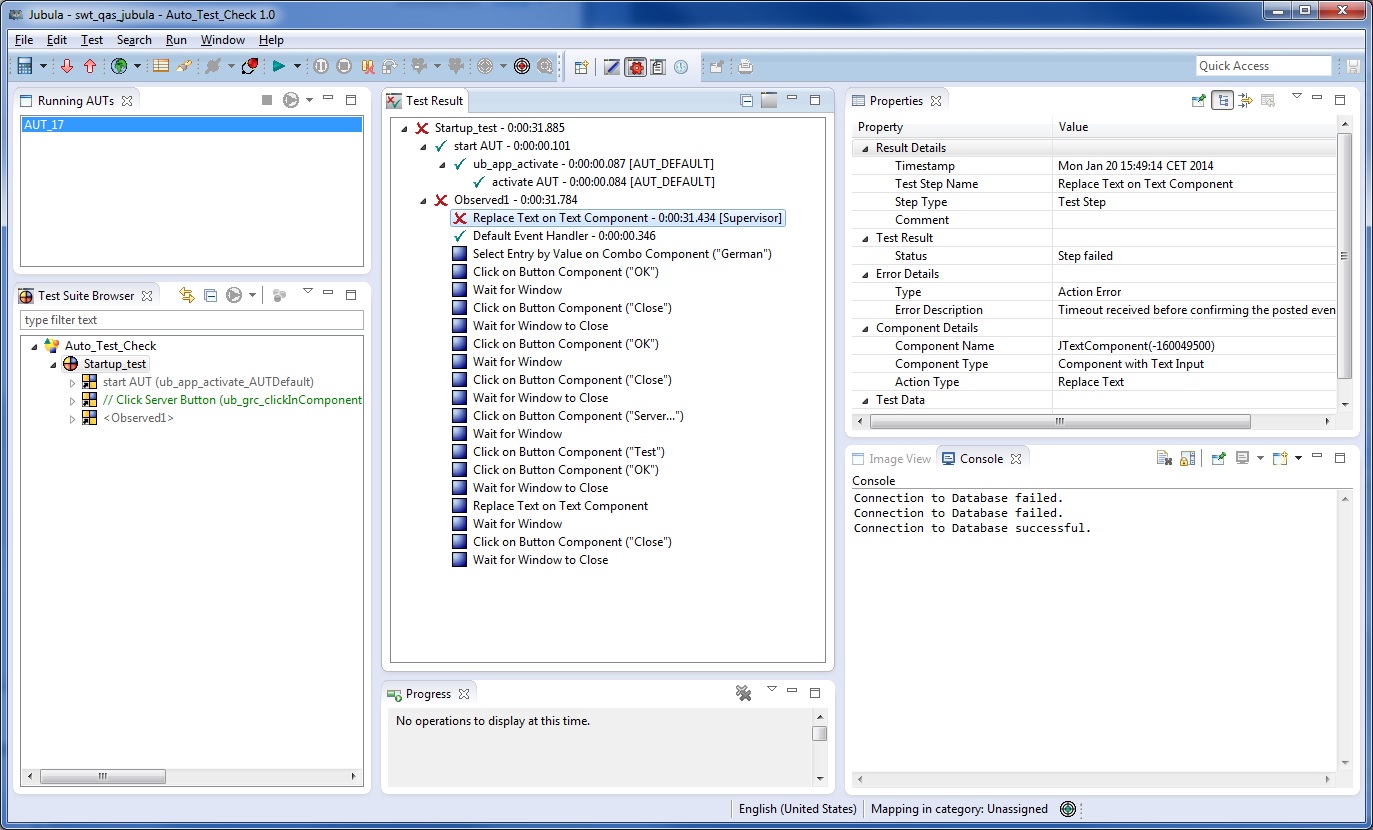Click the start-test green play icon
The image size is (1373, 830).
tap(279, 66)
